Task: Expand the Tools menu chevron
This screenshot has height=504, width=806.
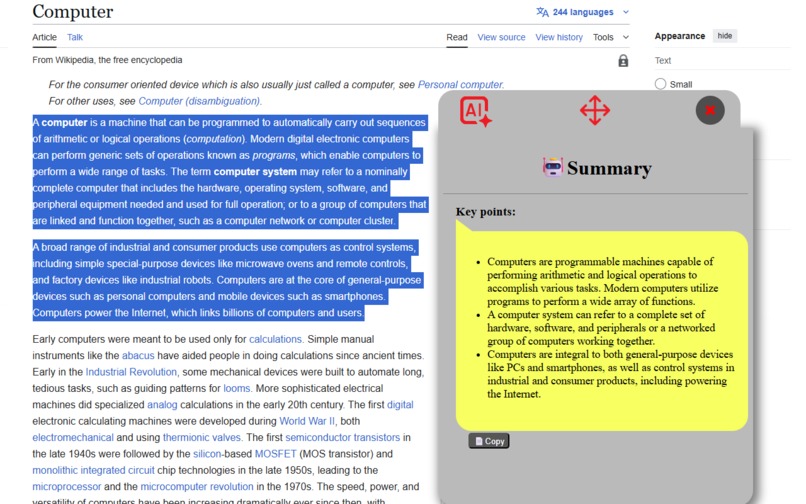Action: (626, 37)
